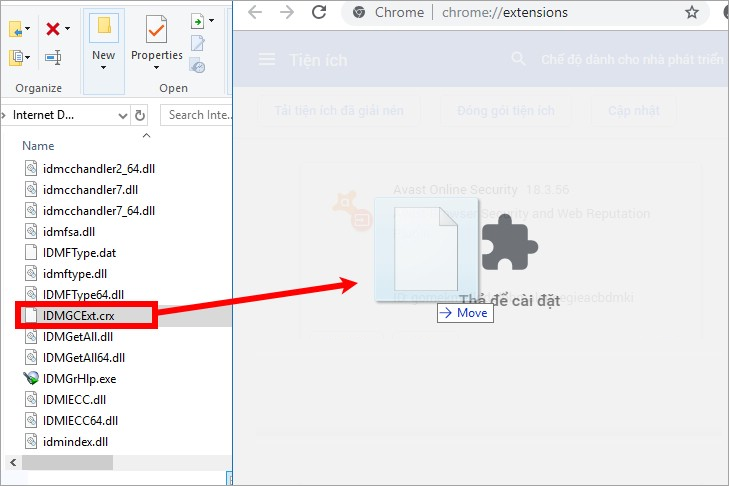Screen dimensions: 729x486
Task: Expand the Delete dropdown arrow
Action: click(x=67, y=29)
